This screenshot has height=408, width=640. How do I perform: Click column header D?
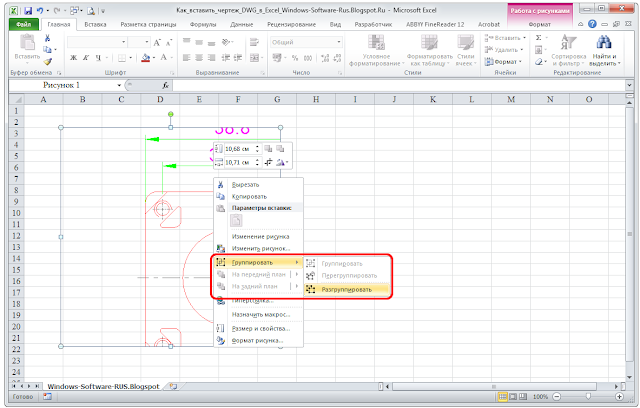[160, 99]
